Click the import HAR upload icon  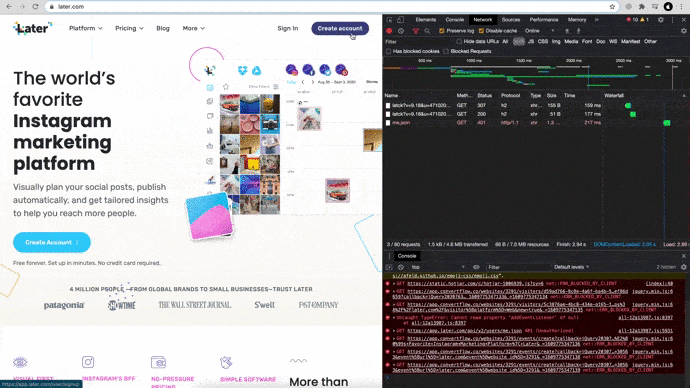click(567, 31)
